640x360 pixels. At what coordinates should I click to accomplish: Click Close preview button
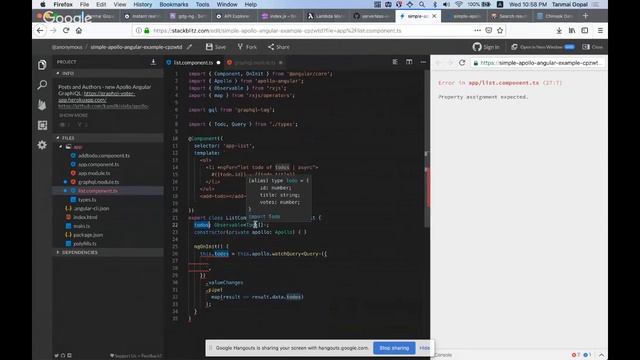pos(593,47)
